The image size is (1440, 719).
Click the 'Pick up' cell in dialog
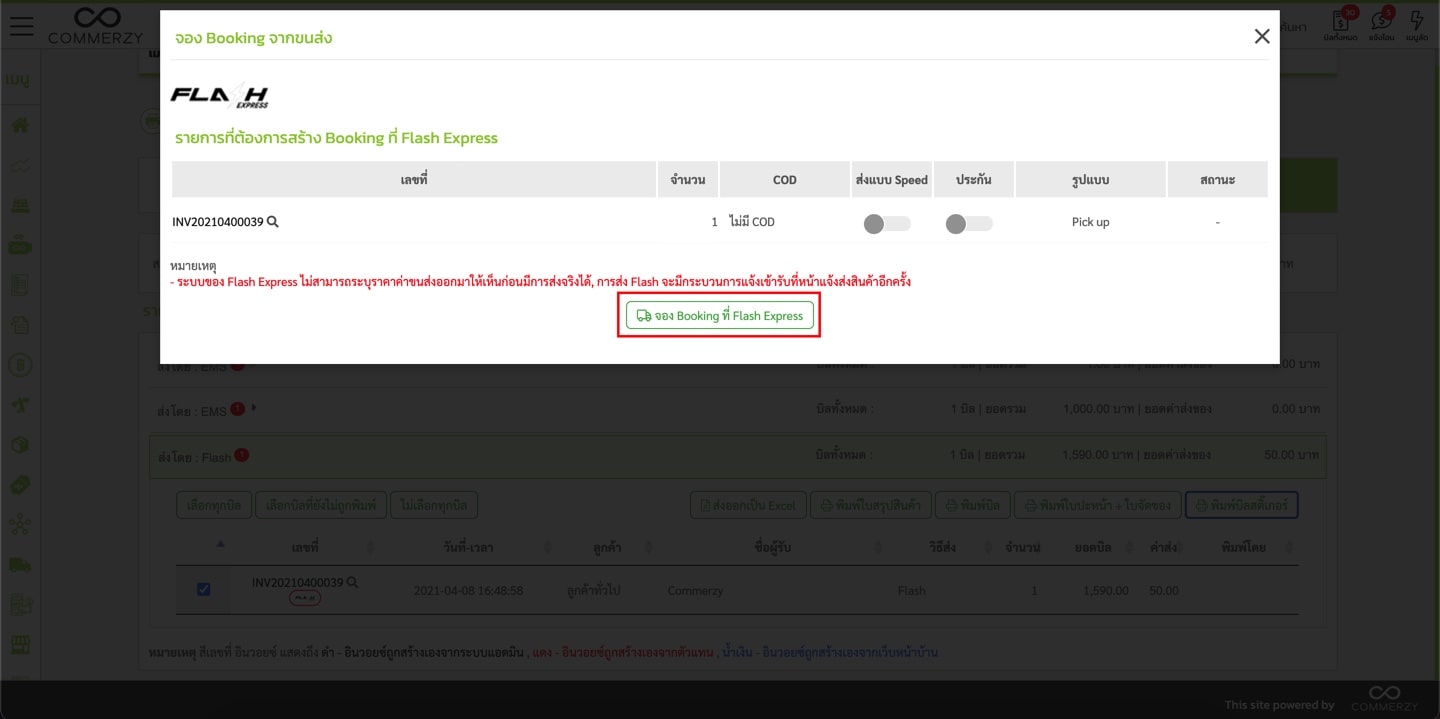point(1090,222)
